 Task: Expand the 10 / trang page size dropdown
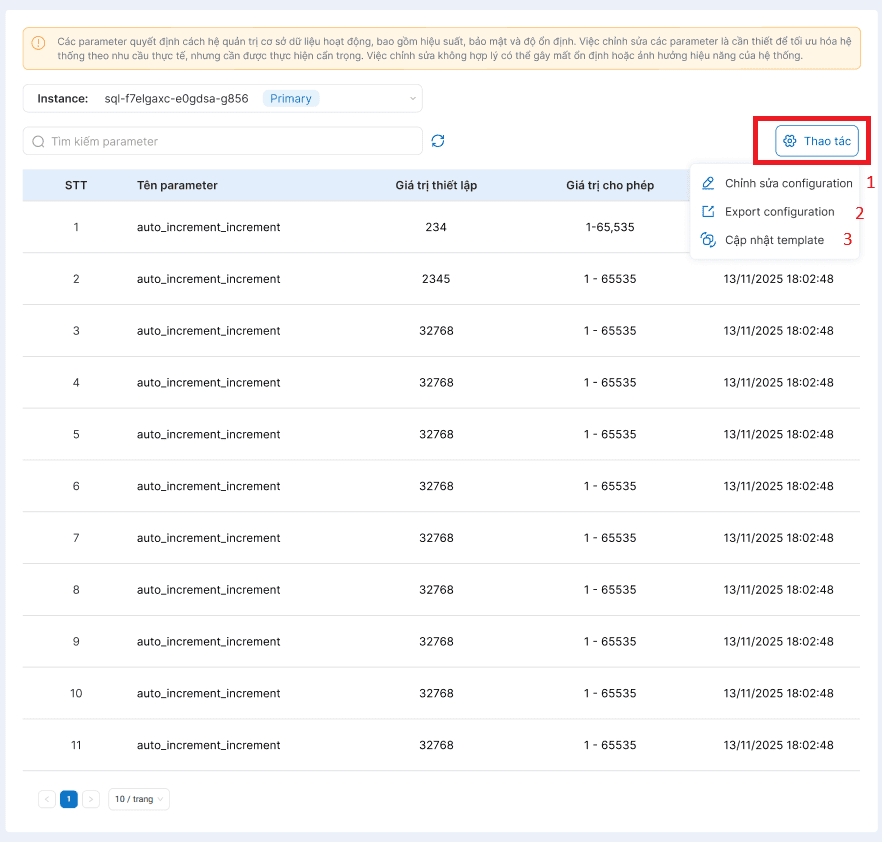(139, 799)
